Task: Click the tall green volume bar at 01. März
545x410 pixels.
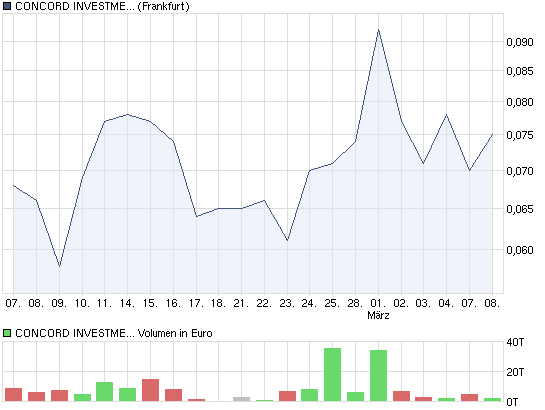Action: (x=379, y=376)
